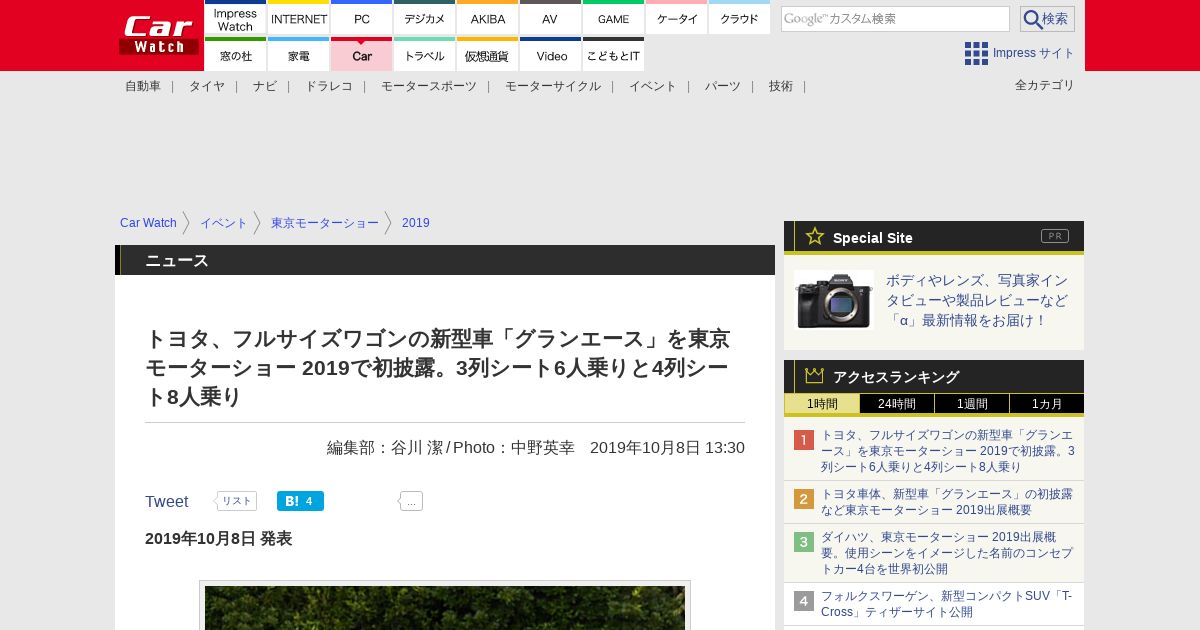Open the 仮想通貨 Watch tab
This screenshot has width=1200, height=630.
coord(487,56)
